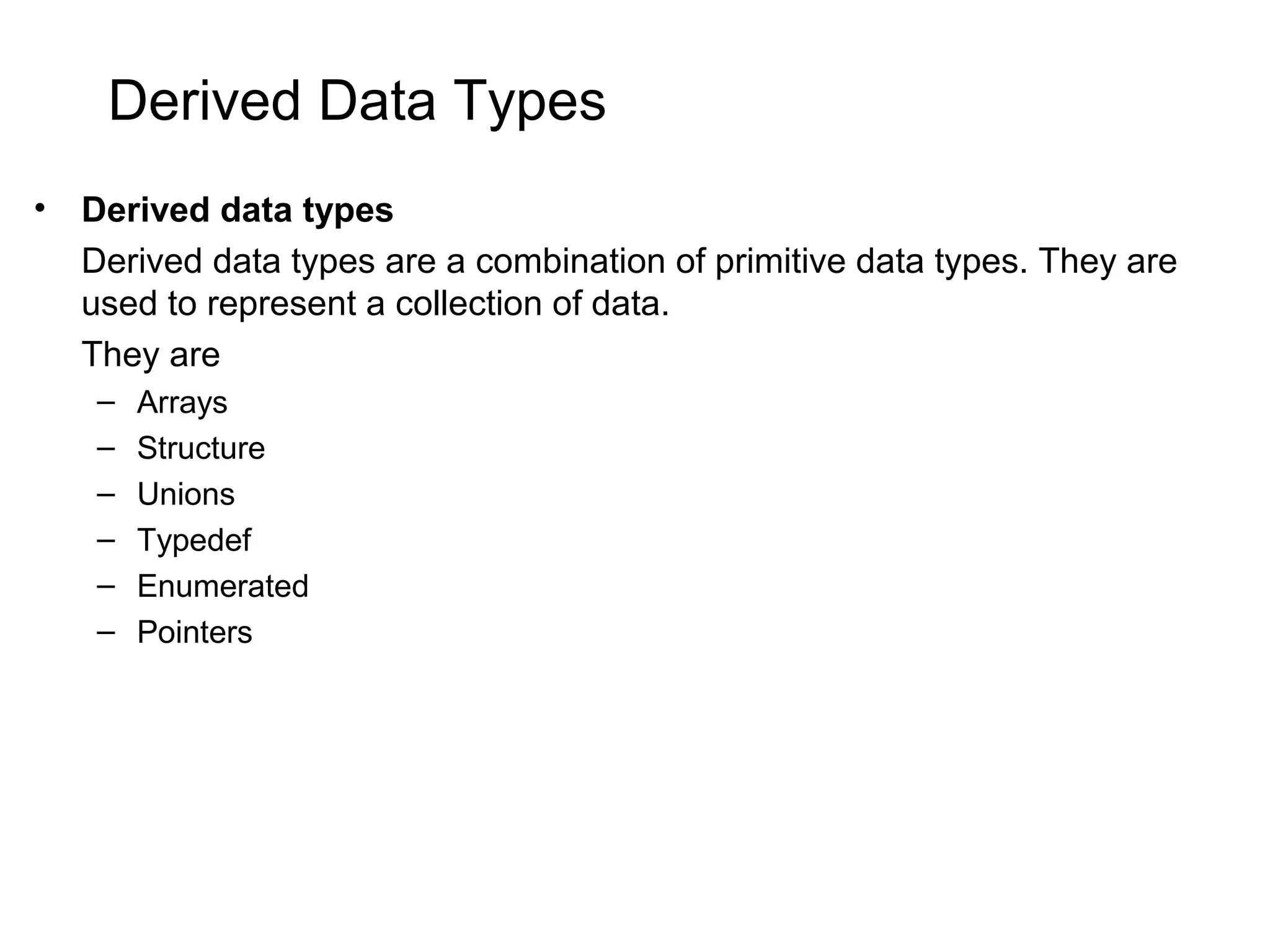Click the Arrays list item
The width and height of the screenshot is (1270, 952).
(182, 403)
